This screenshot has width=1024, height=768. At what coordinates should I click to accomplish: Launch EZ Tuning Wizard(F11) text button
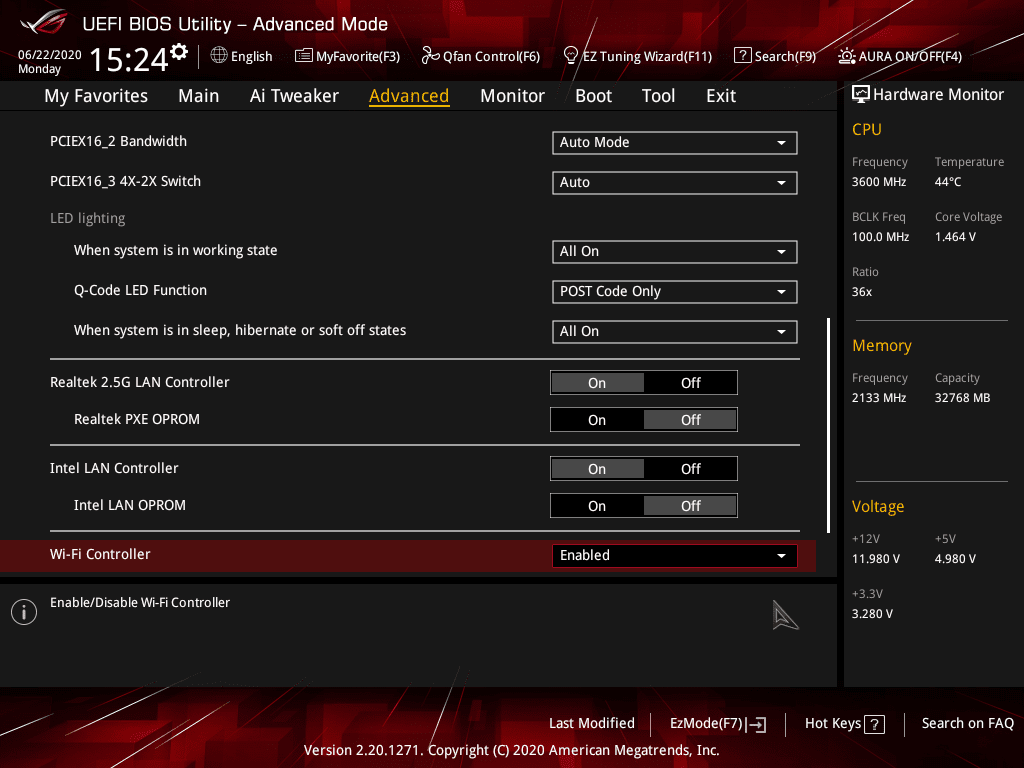pyautogui.click(x=647, y=56)
